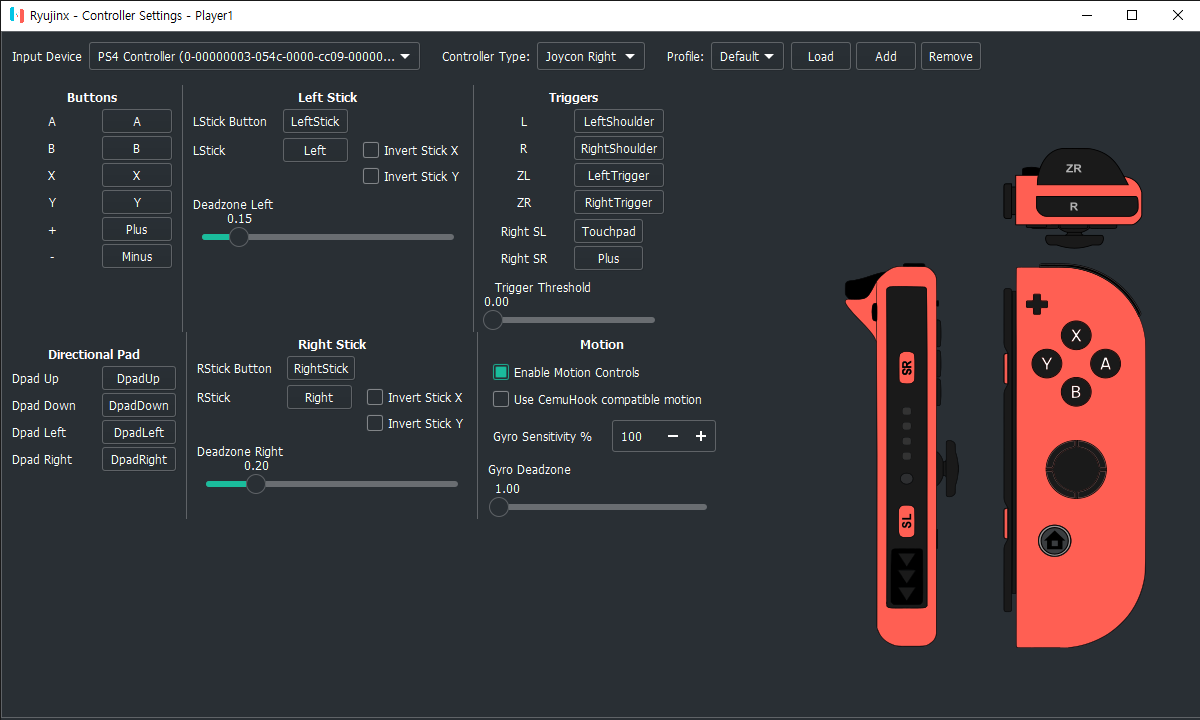Click the Ryujinx app icon in title bar
The height and width of the screenshot is (720, 1200).
[x=17, y=16]
